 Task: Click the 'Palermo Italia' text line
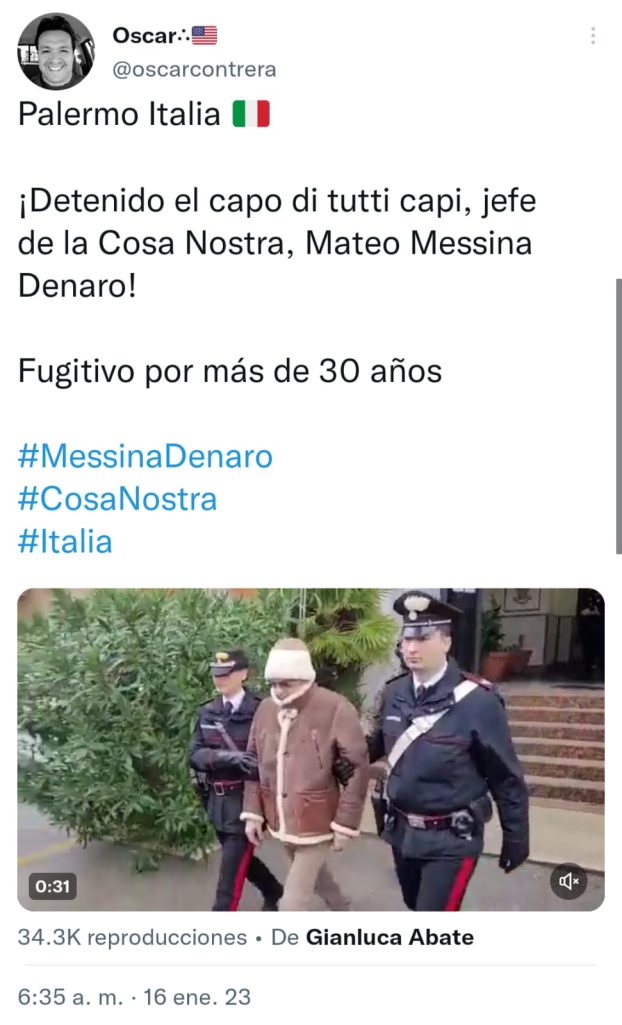click(119, 114)
